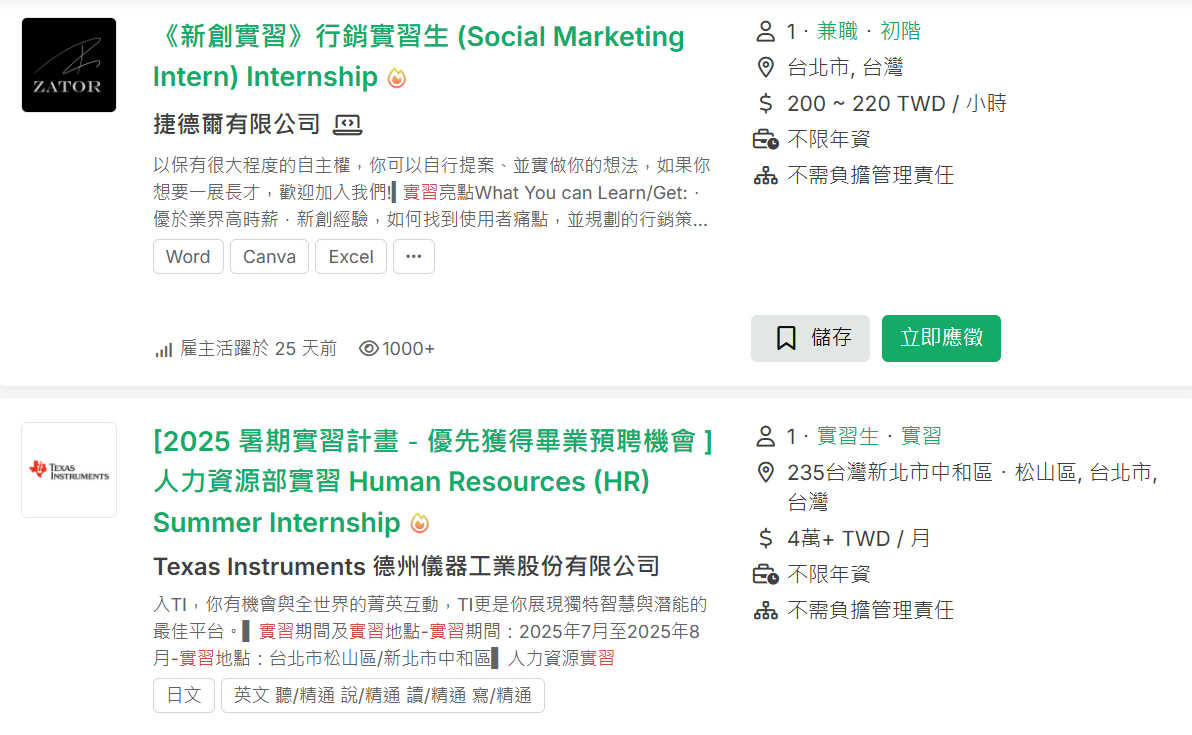Click the location text 台北市, 台灣
1192x735 pixels.
[x=845, y=68]
